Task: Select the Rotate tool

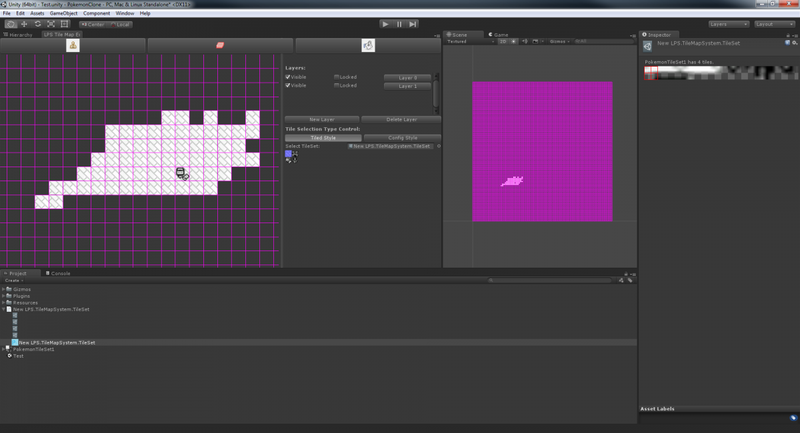Action: [38, 24]
